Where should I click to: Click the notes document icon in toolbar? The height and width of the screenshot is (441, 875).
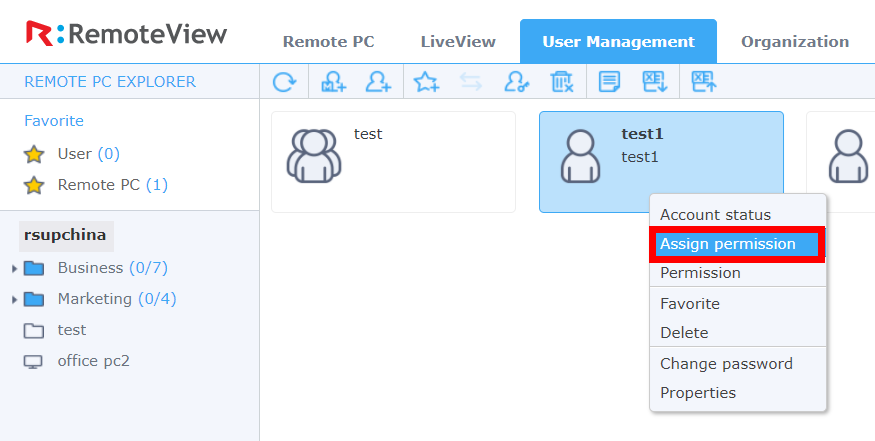coord(609,82)
